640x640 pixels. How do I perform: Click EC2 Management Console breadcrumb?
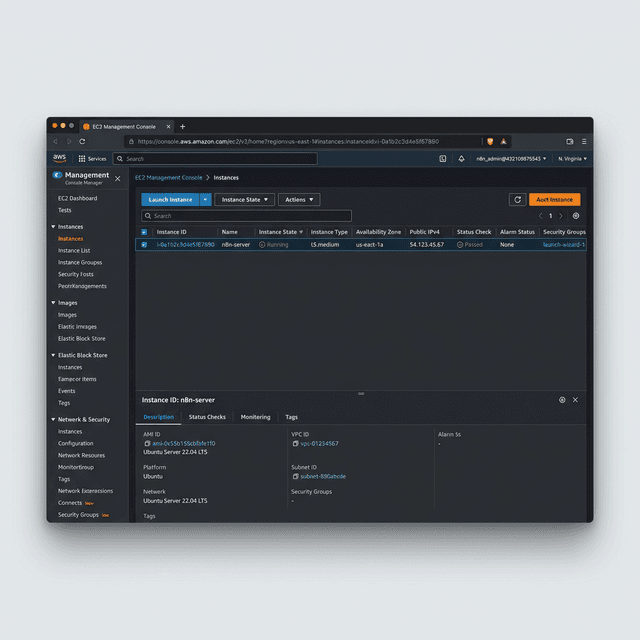[x=169, y=178]
